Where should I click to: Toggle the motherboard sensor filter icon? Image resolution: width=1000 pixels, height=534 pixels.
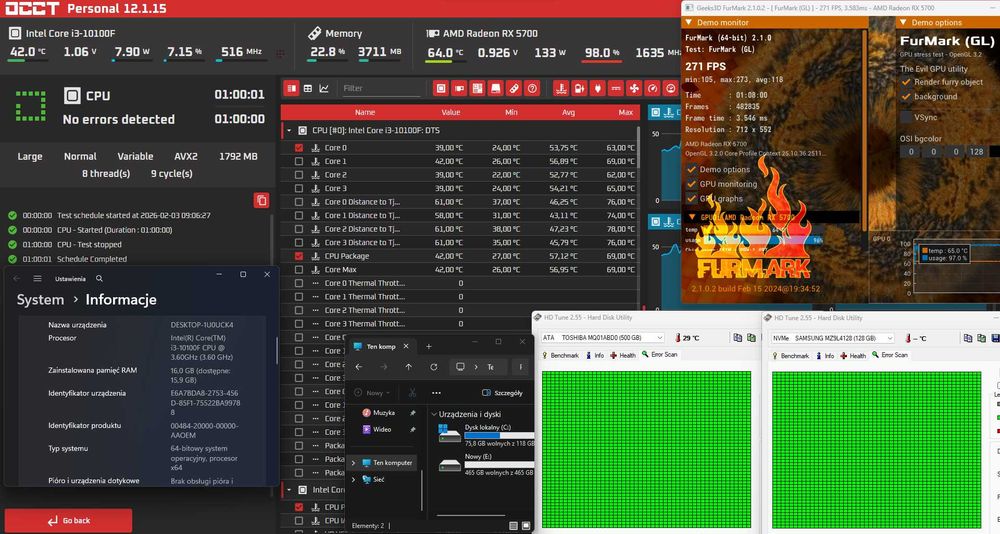[x=477, y=89]
